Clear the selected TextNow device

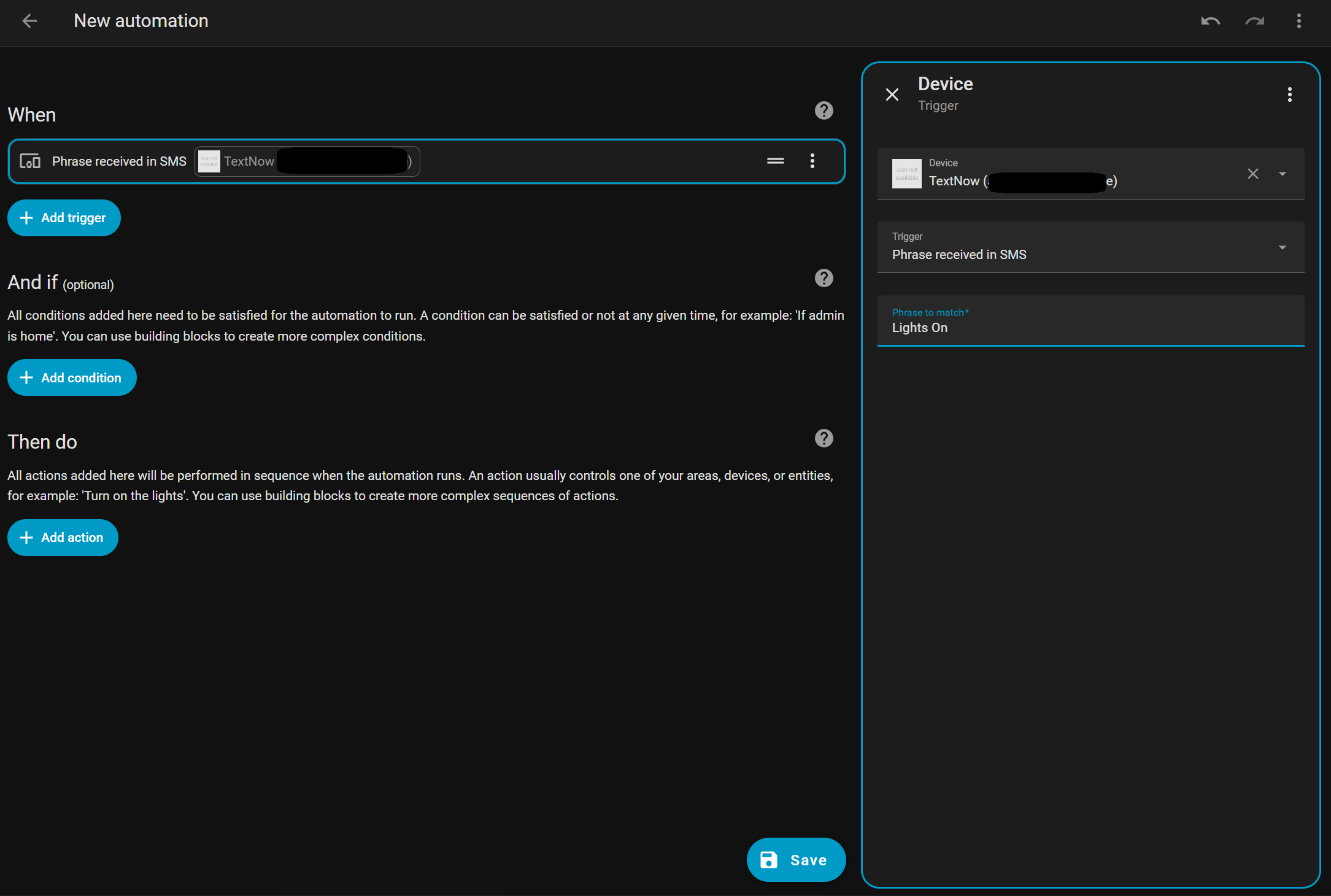[x=1253, y=174]
